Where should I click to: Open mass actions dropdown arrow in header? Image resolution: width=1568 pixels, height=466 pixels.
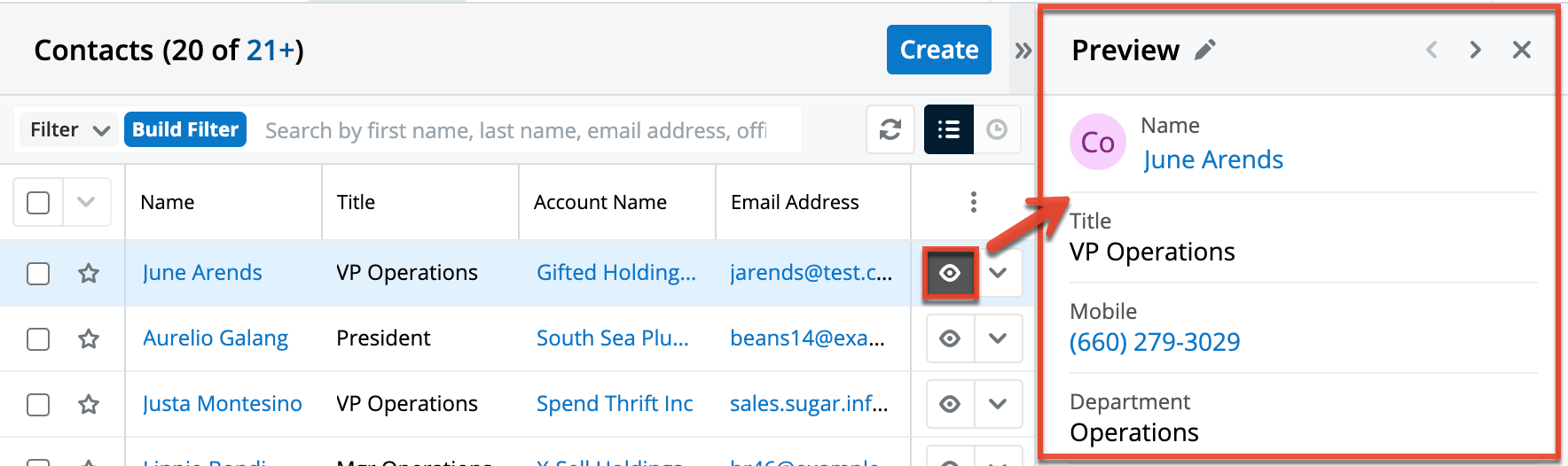click(x=86, y=203)
